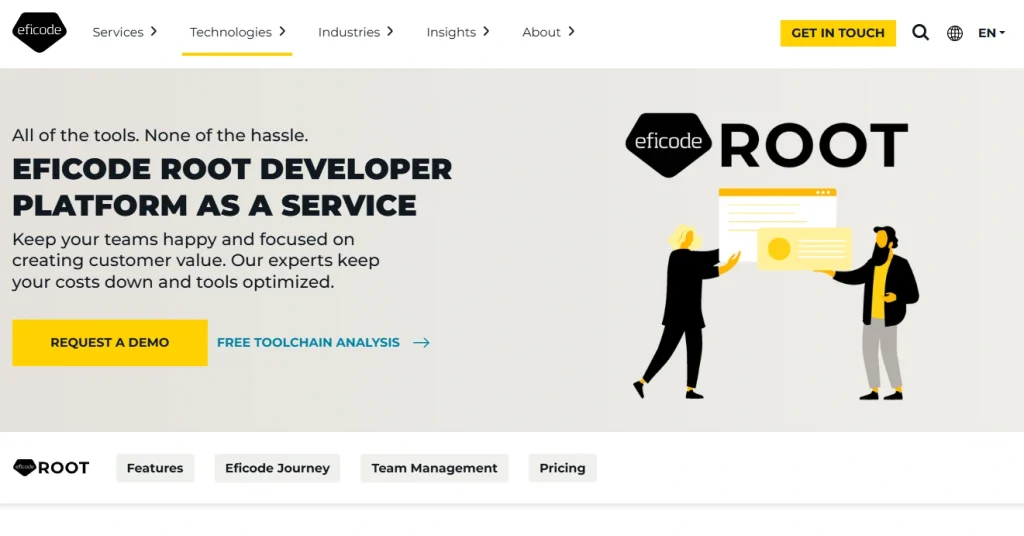Expand the About menu chevron

(571, 31)
